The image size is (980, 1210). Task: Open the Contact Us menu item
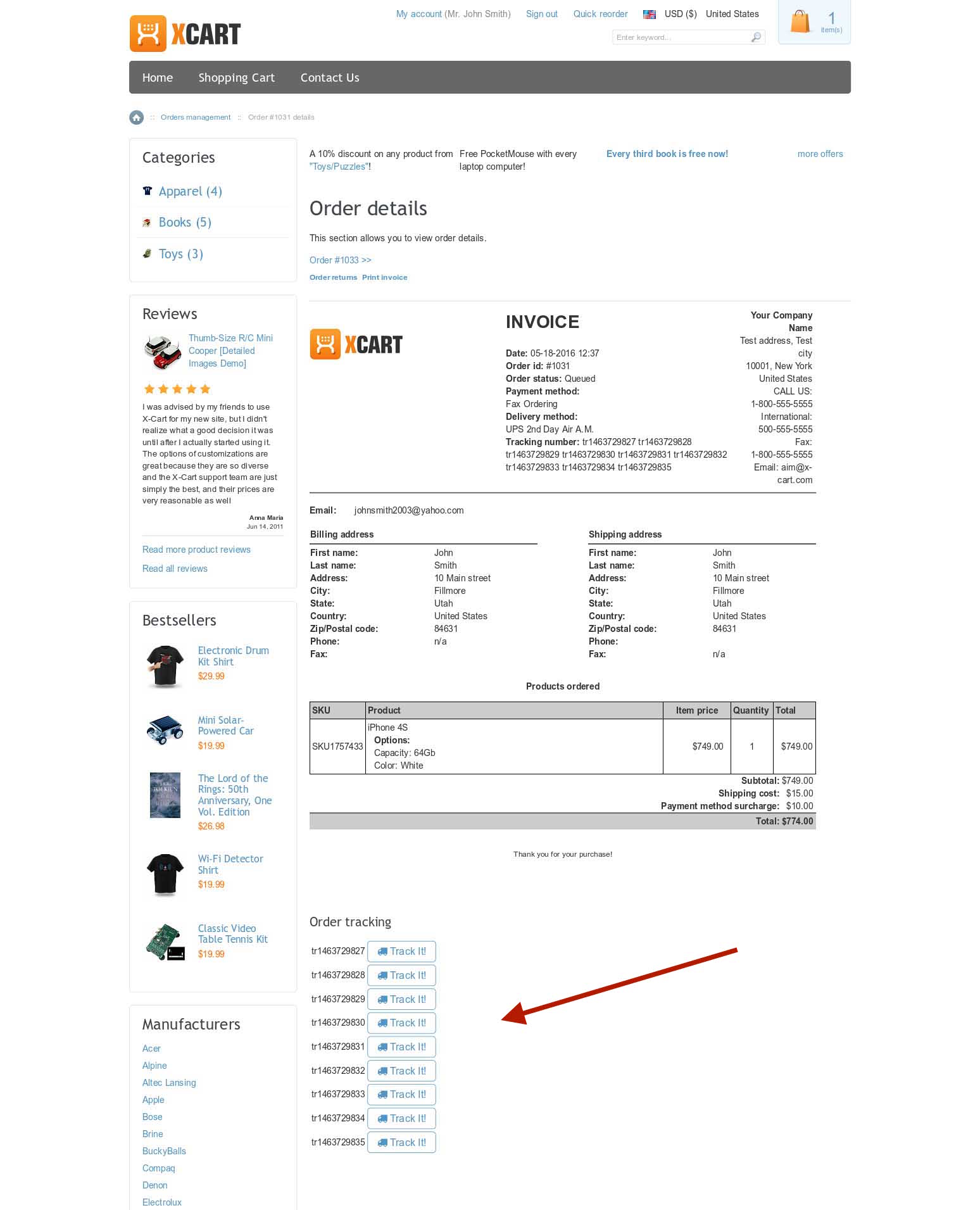[330, 77]
